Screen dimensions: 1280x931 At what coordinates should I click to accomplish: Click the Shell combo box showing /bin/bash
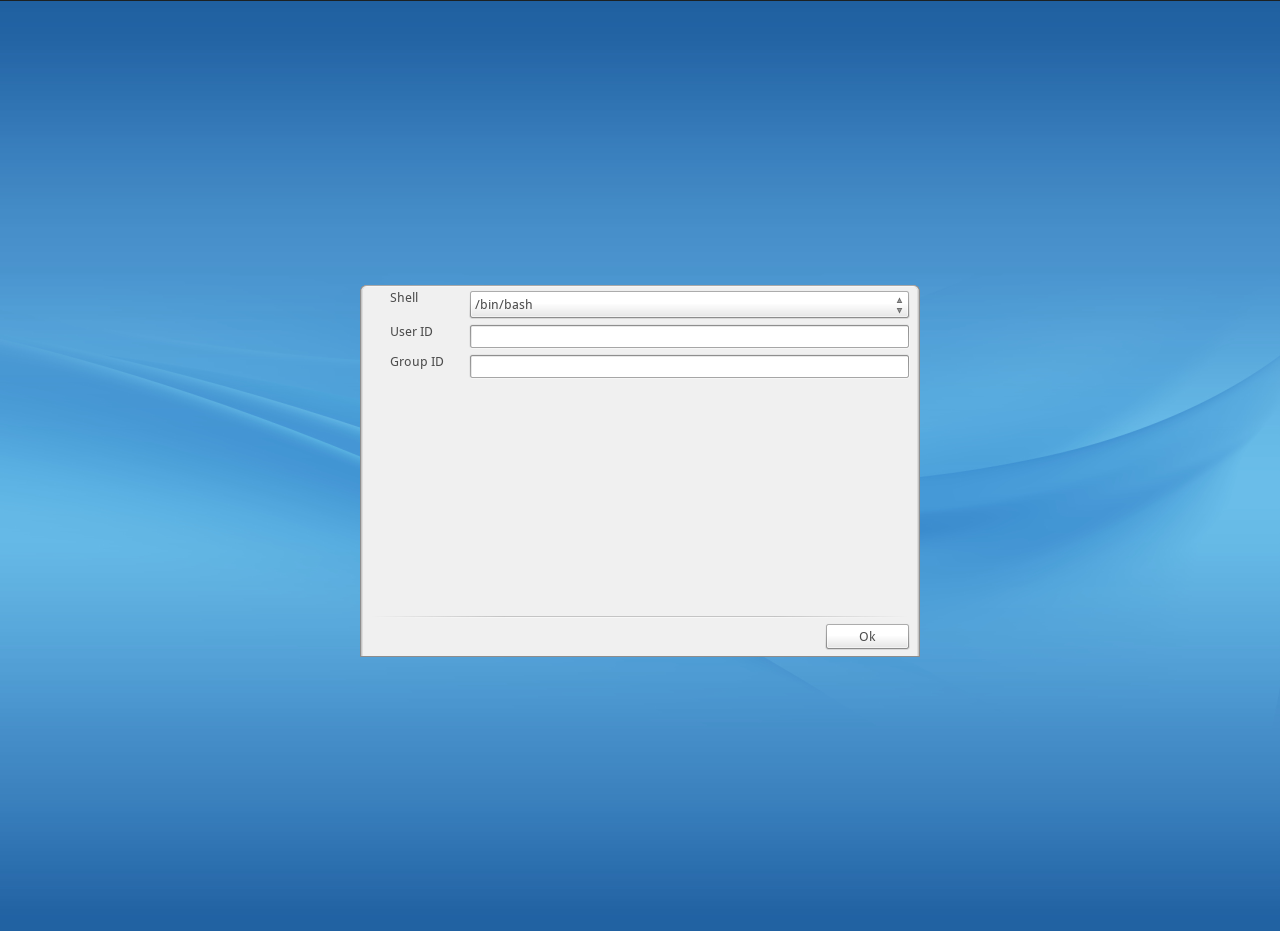689,304
